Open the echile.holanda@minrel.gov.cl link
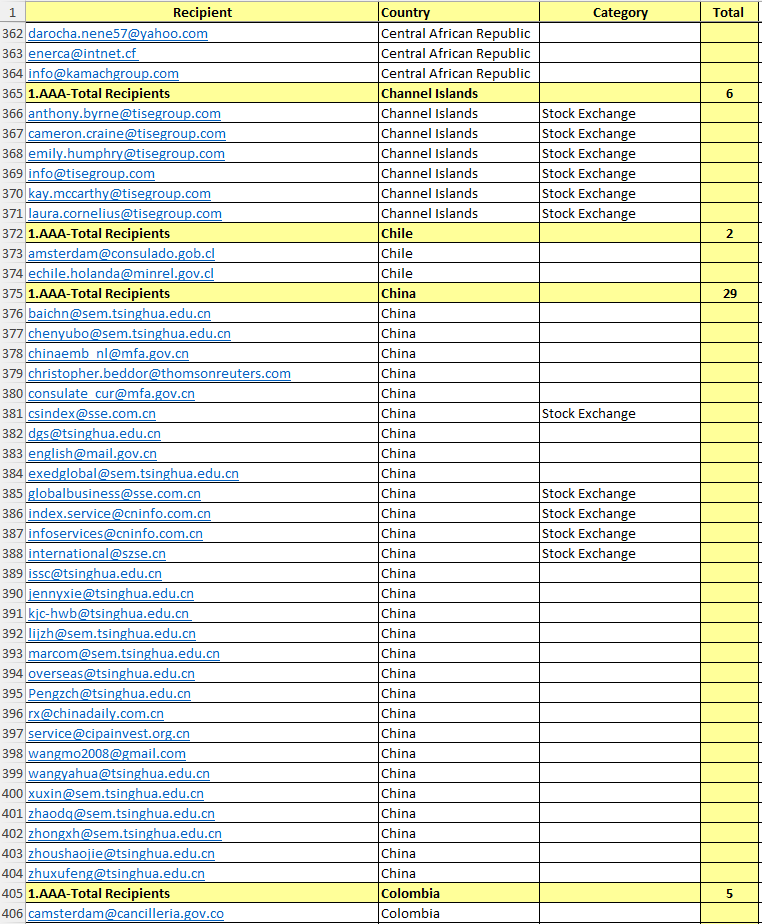The width and height of the screenshot is (762, 924). (121, 274)
